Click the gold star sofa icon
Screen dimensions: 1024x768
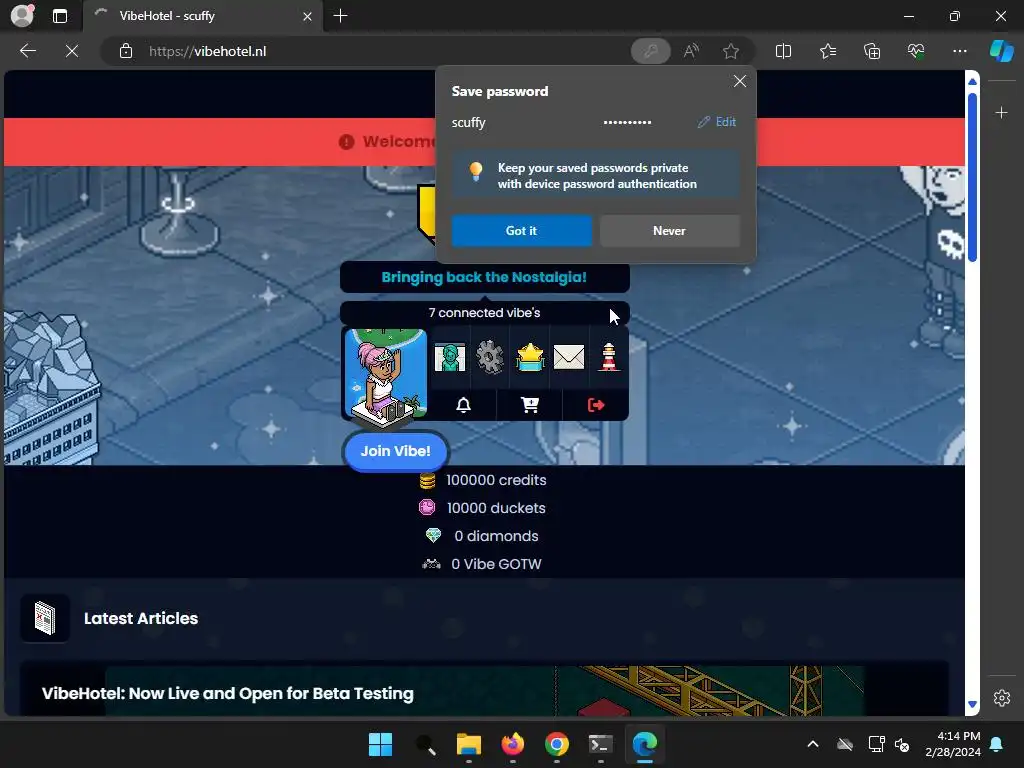tap(530, 357)
